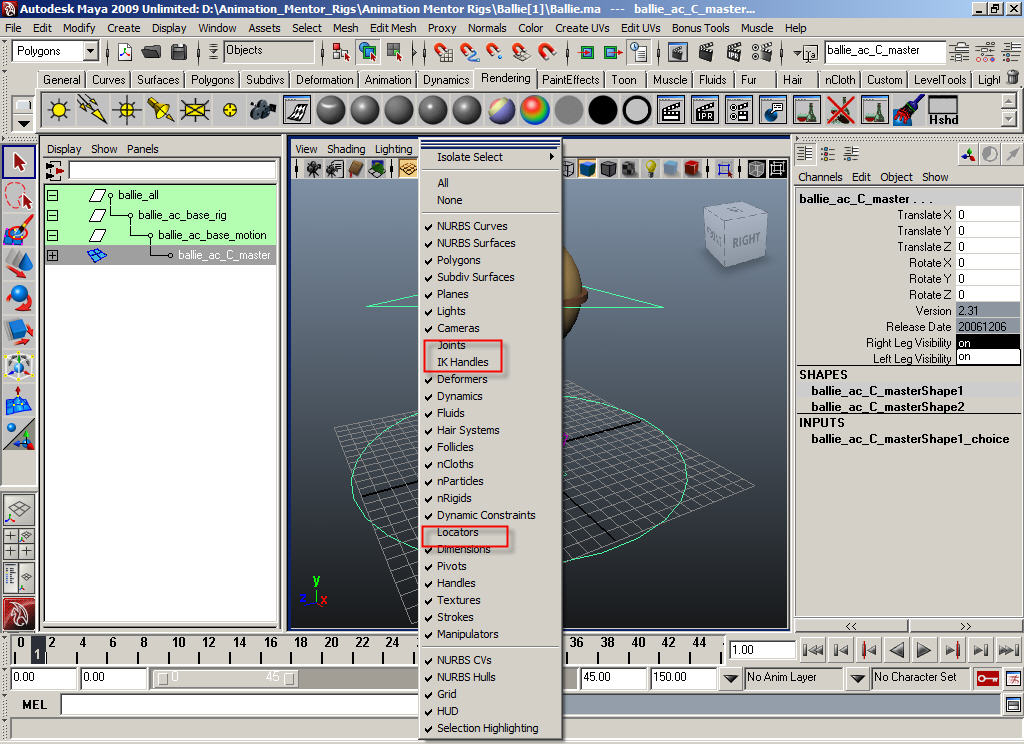This screenshot has width=1024, height=744.
Task: Switch to the Animation shelf tab
Action: pyautogui.click(x=388, y=80)
